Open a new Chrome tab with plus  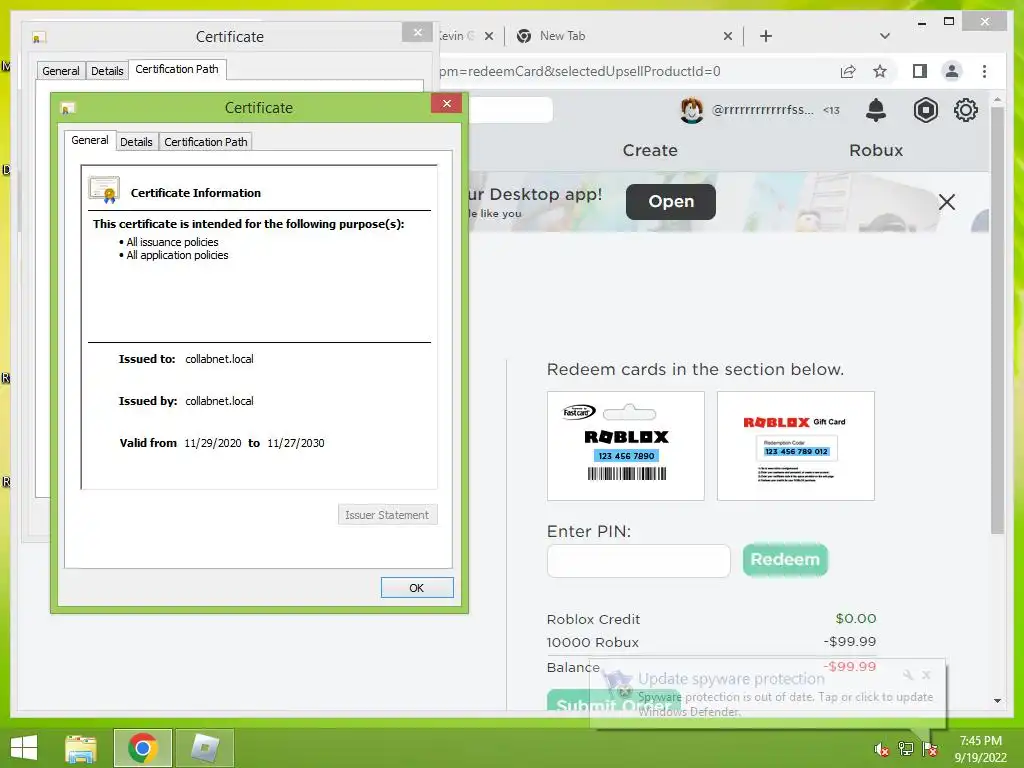[x=766, y=36]
